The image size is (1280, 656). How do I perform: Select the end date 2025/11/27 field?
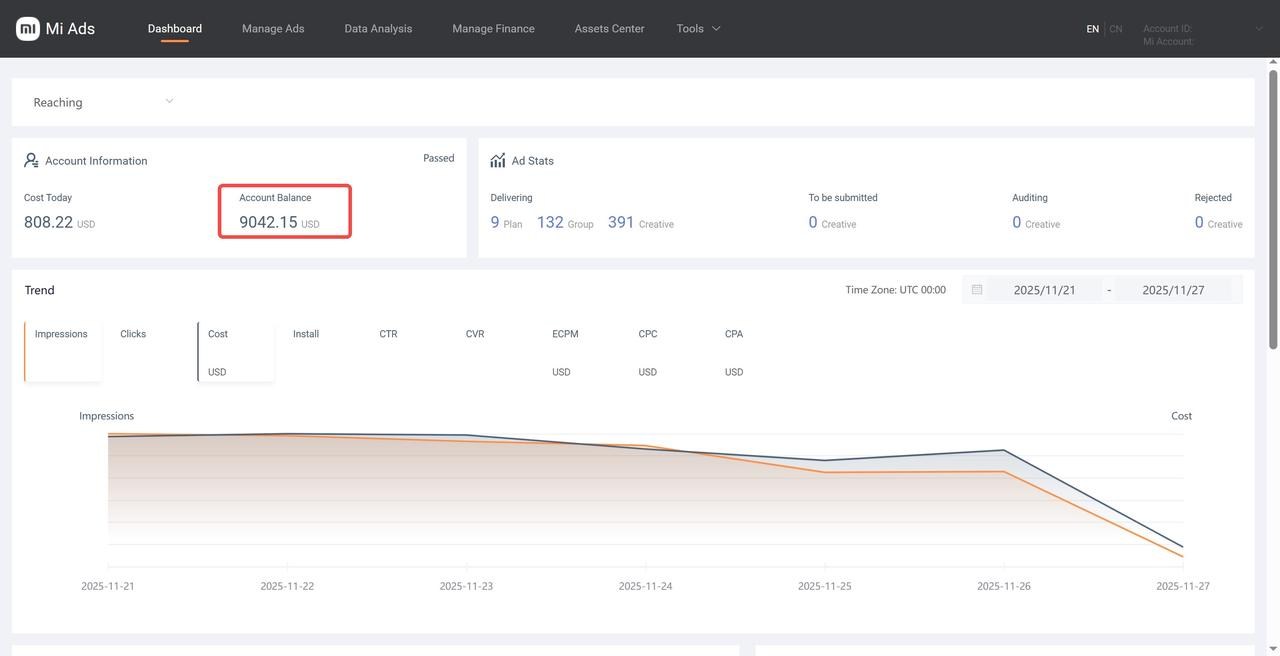coord(1173,290)
